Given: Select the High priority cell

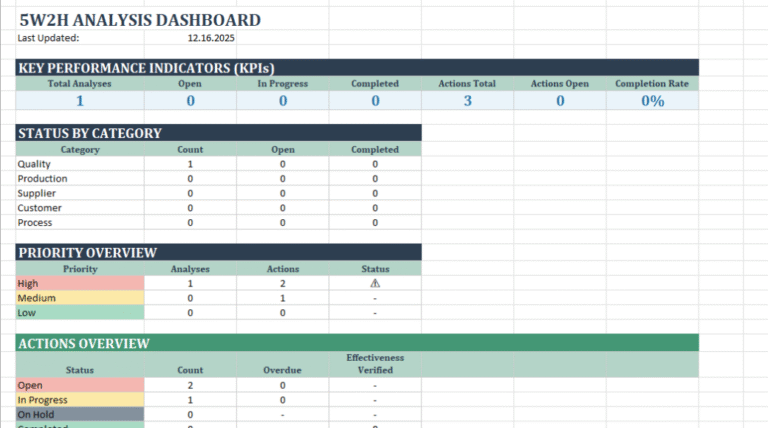Looking at the screenshot, I should pos(80,284).
